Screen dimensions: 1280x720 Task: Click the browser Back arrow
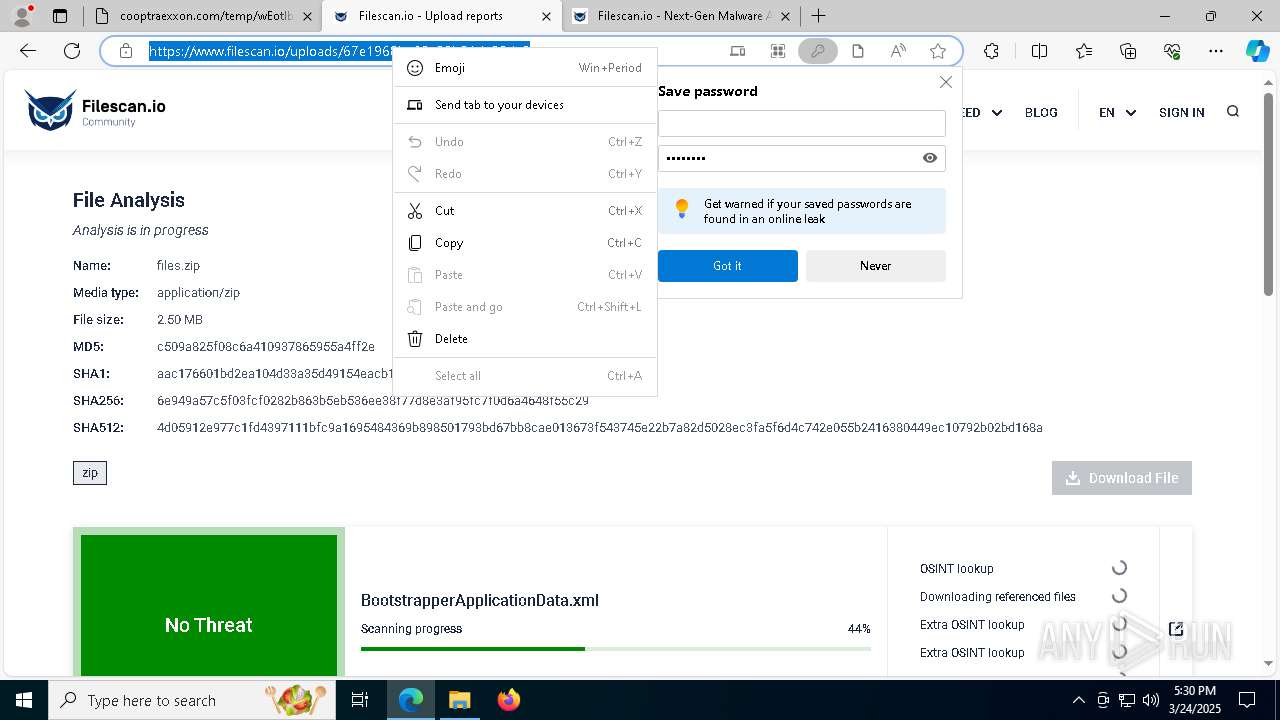(28, 51)
